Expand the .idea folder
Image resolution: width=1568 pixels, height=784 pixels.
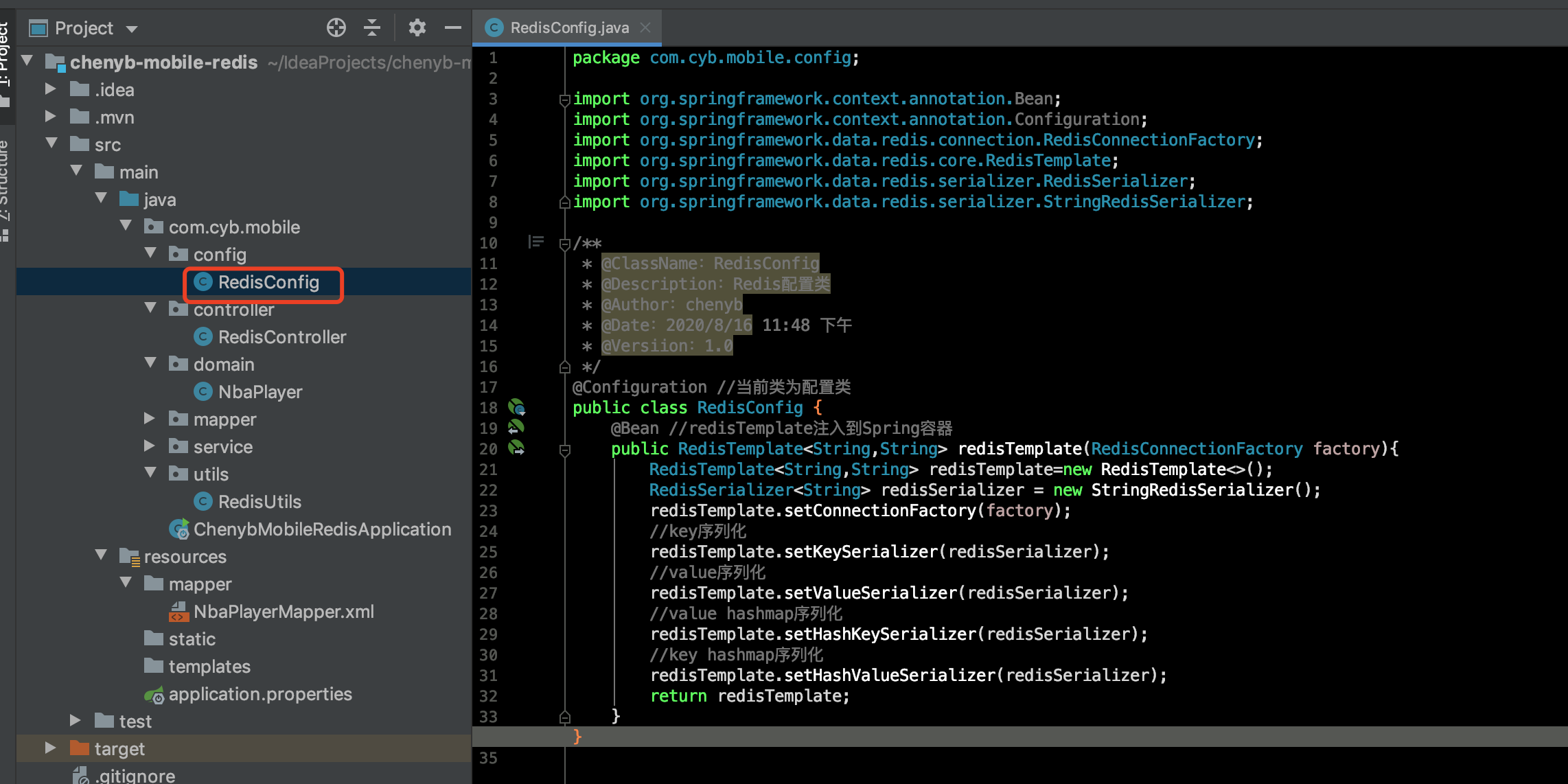[50, 89]
